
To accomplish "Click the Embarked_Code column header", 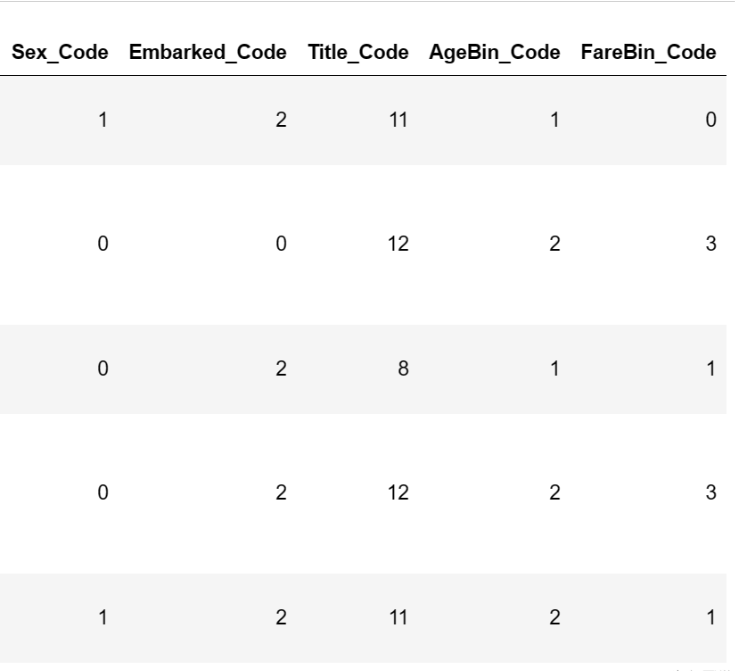I will click(208, 52).
